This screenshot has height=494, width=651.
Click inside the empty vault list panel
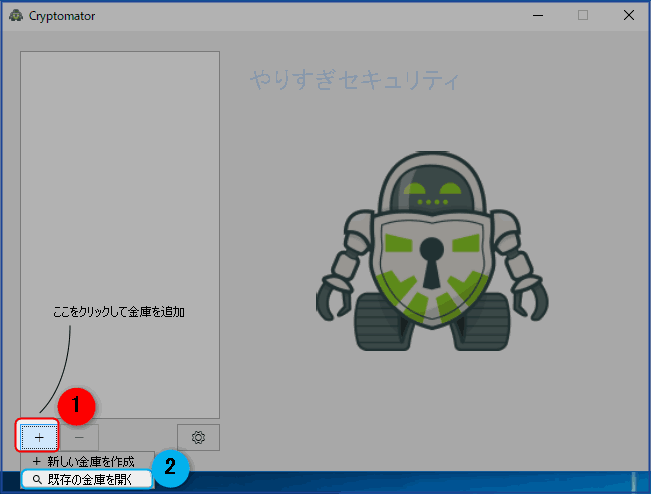120,187
